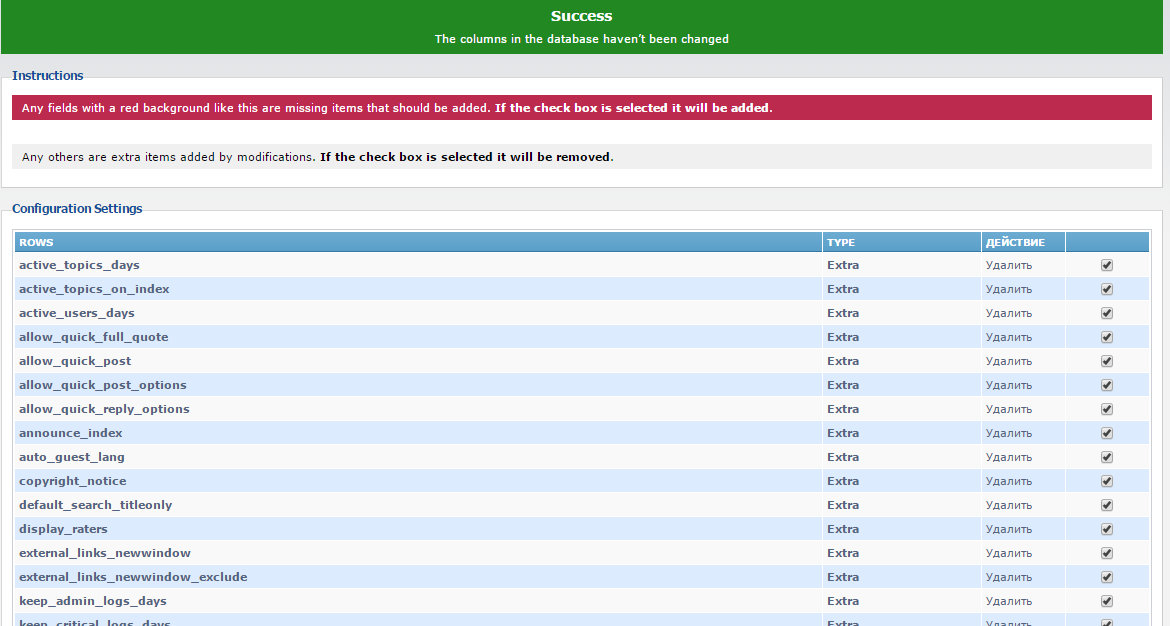Click the red missing items instruction bar
This screenshot has height=626, width=1170.
[x=581, y=108]
